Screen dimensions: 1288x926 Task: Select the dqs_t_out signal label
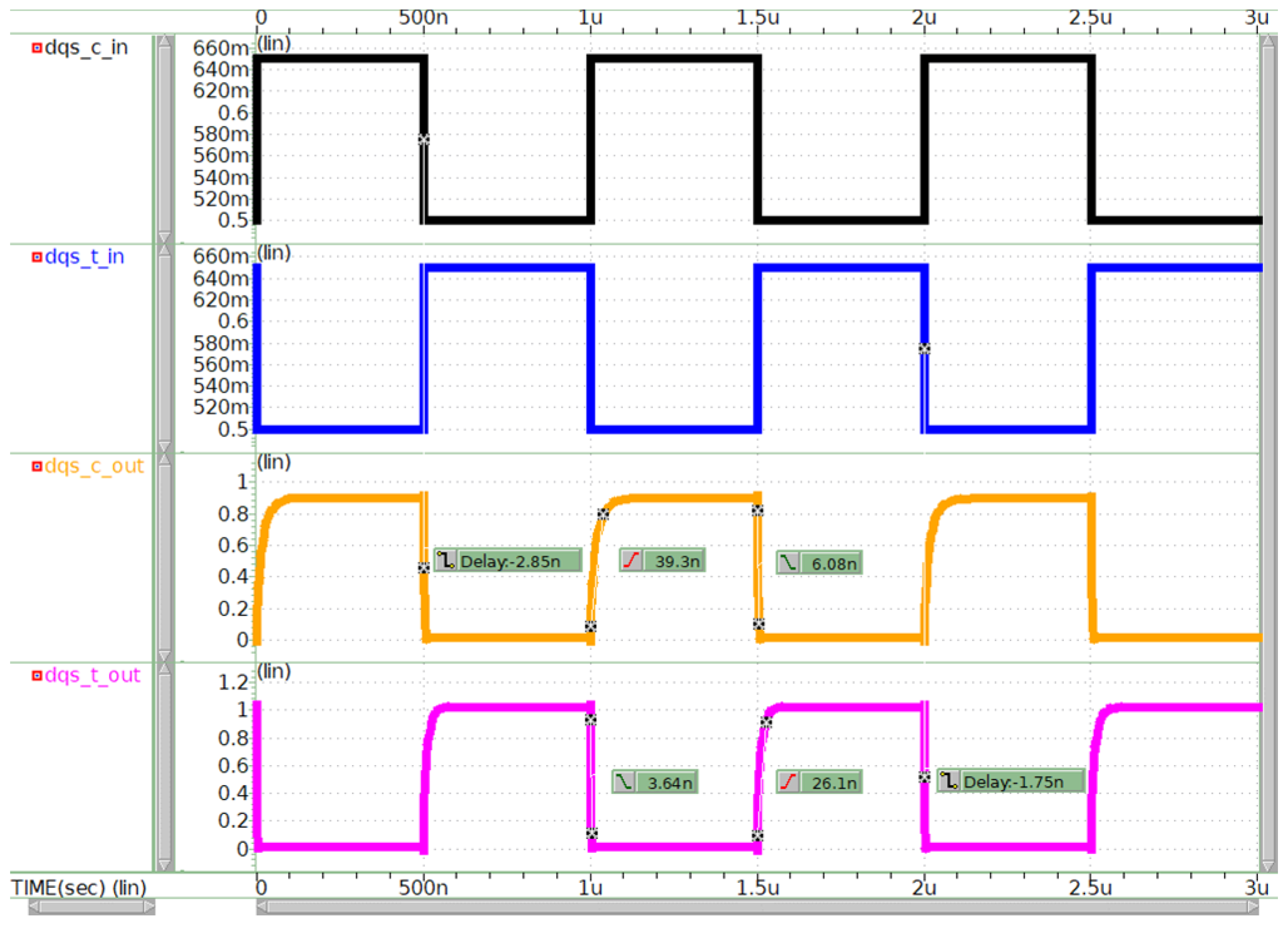click(x=93, y=676)
